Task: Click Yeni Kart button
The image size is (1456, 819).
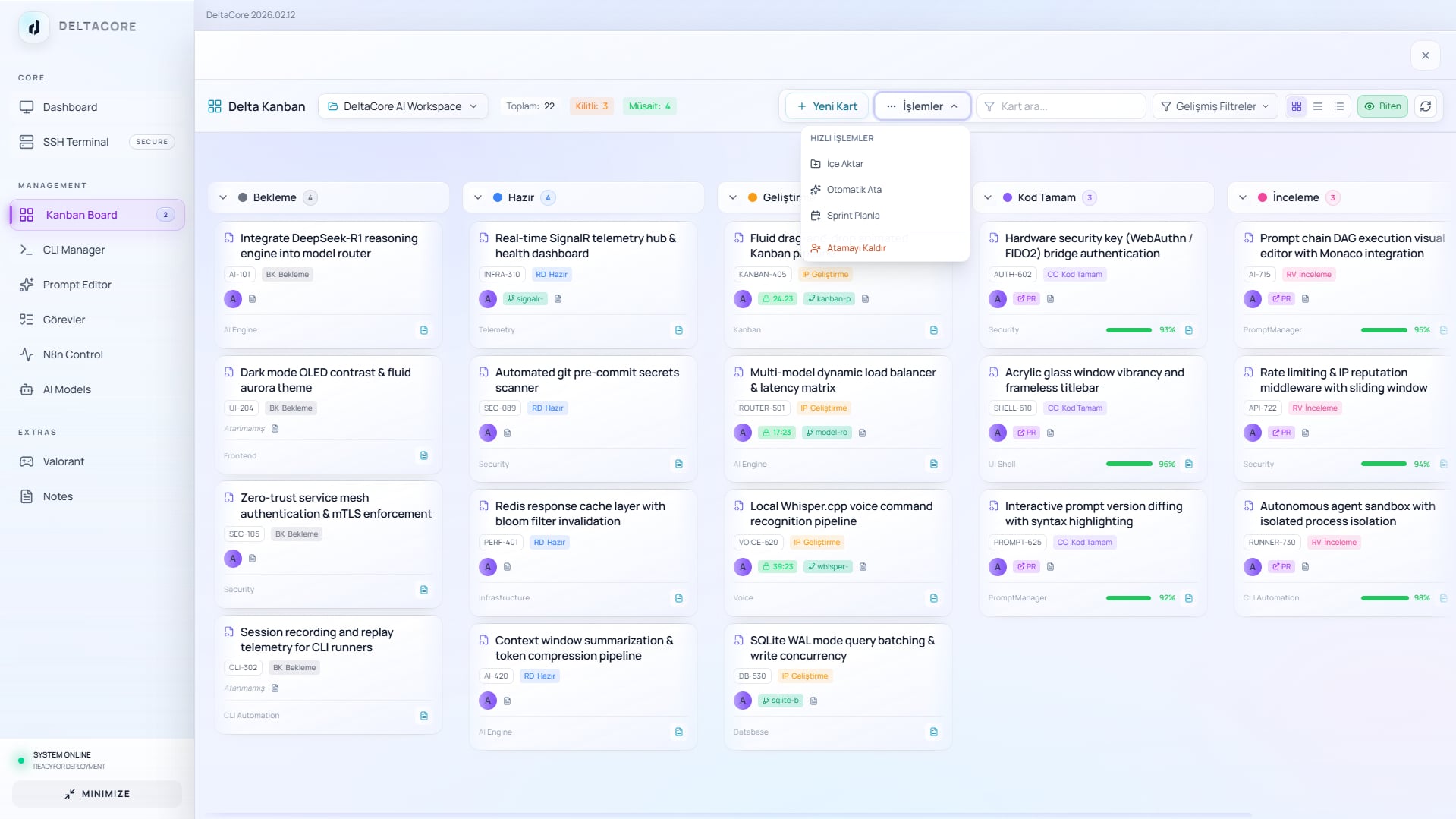Action: [x=827, y=106]
